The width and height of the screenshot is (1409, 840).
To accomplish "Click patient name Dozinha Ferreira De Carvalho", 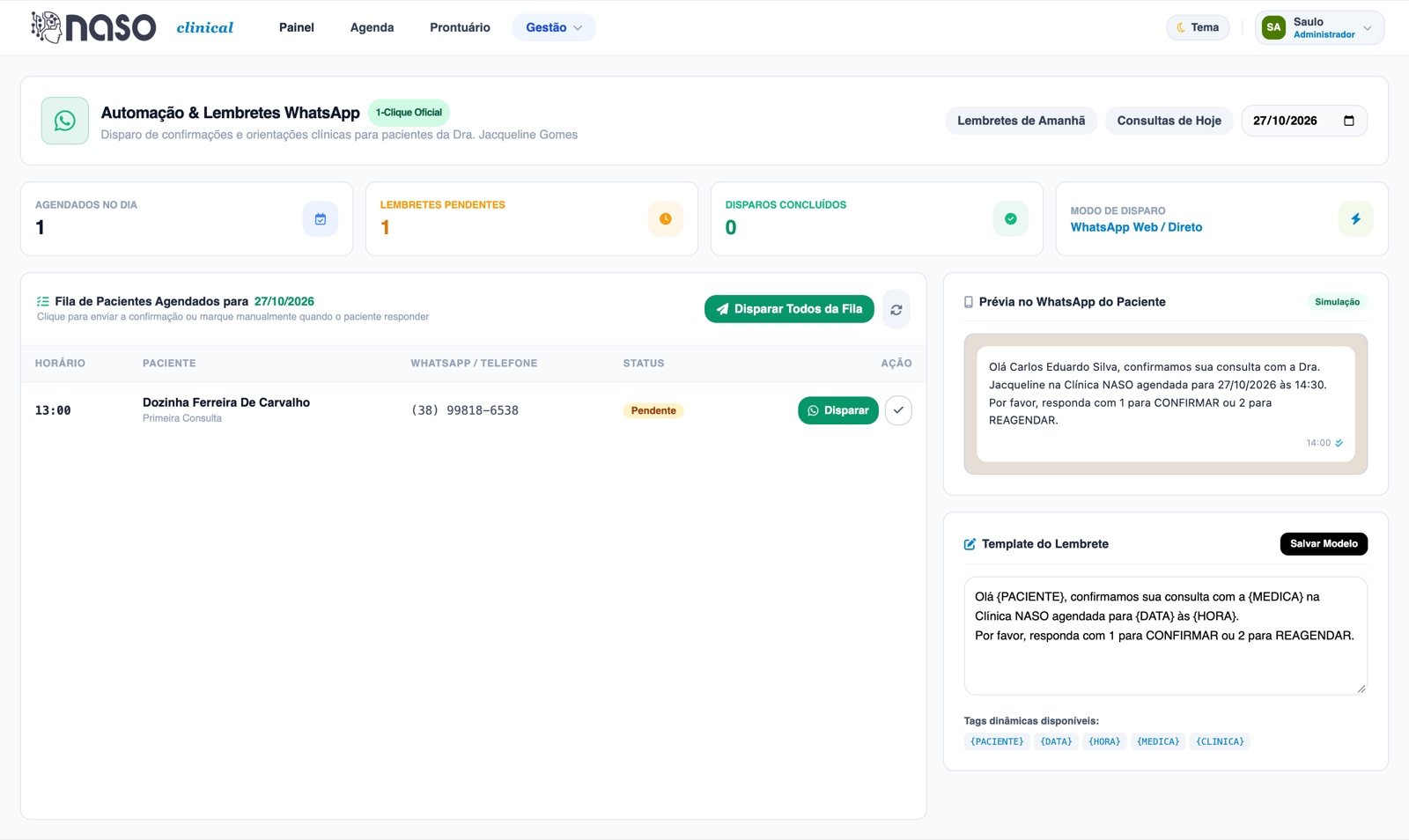I will (x=226, y=402).
